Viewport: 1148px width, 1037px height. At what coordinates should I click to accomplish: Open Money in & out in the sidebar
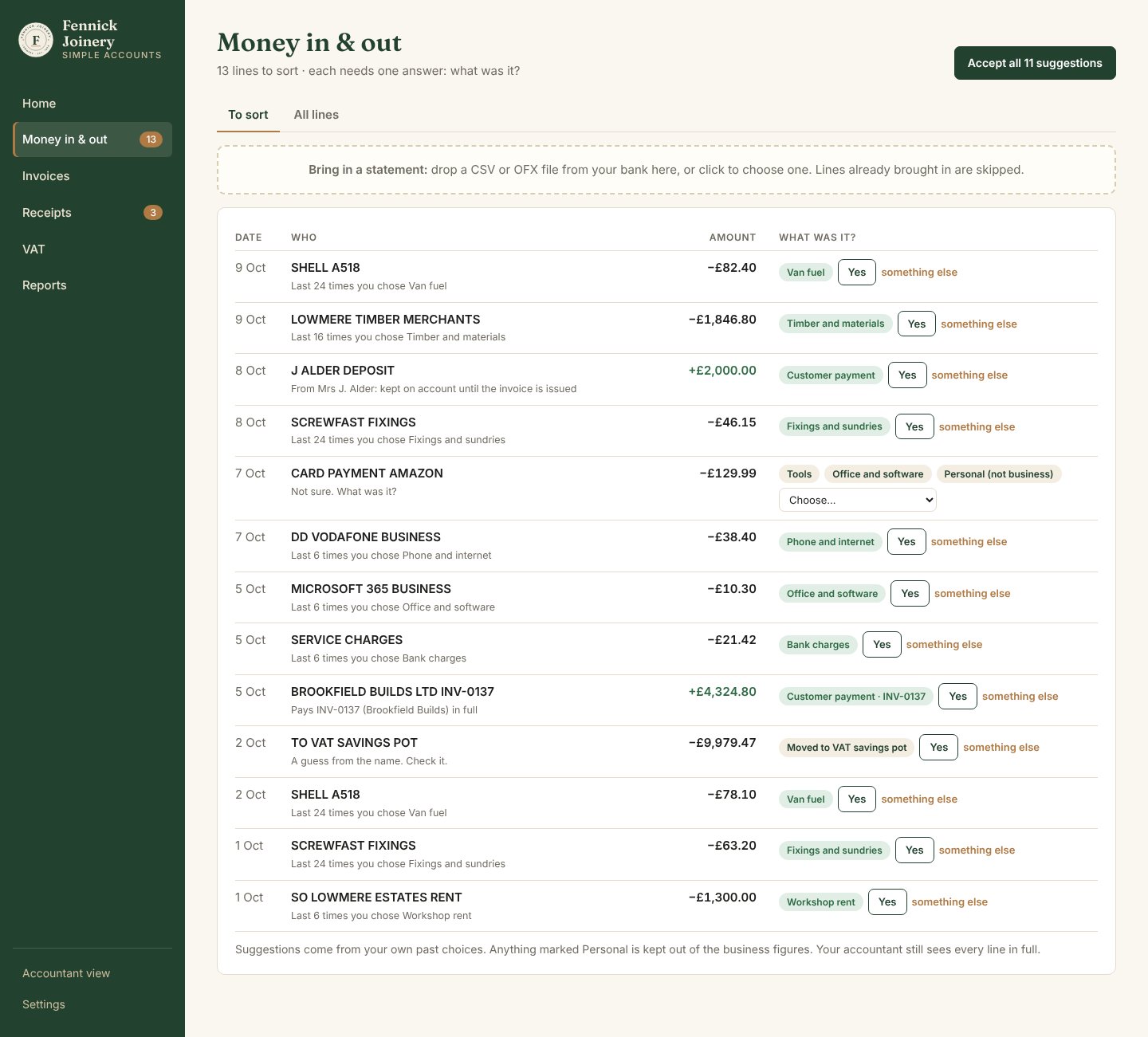pyautogui.click(x=92, y=139)
